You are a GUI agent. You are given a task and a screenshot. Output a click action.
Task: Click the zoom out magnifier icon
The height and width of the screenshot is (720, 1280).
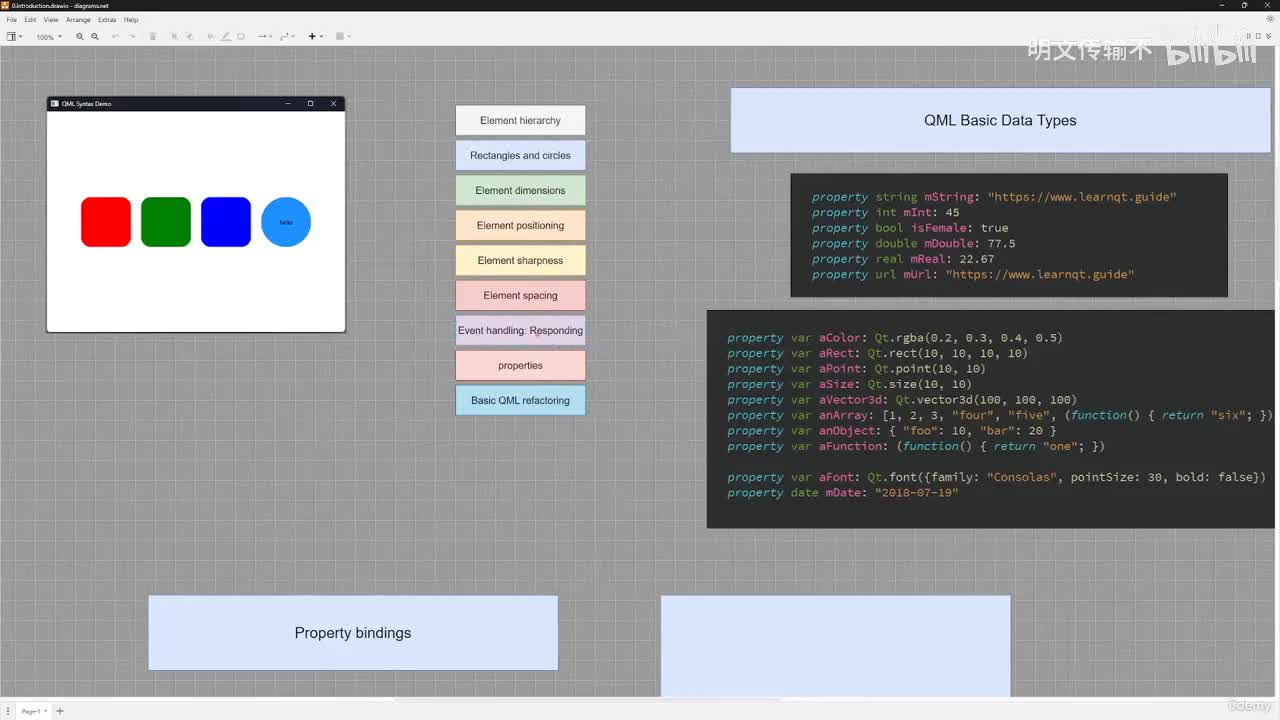coord(95,37)
